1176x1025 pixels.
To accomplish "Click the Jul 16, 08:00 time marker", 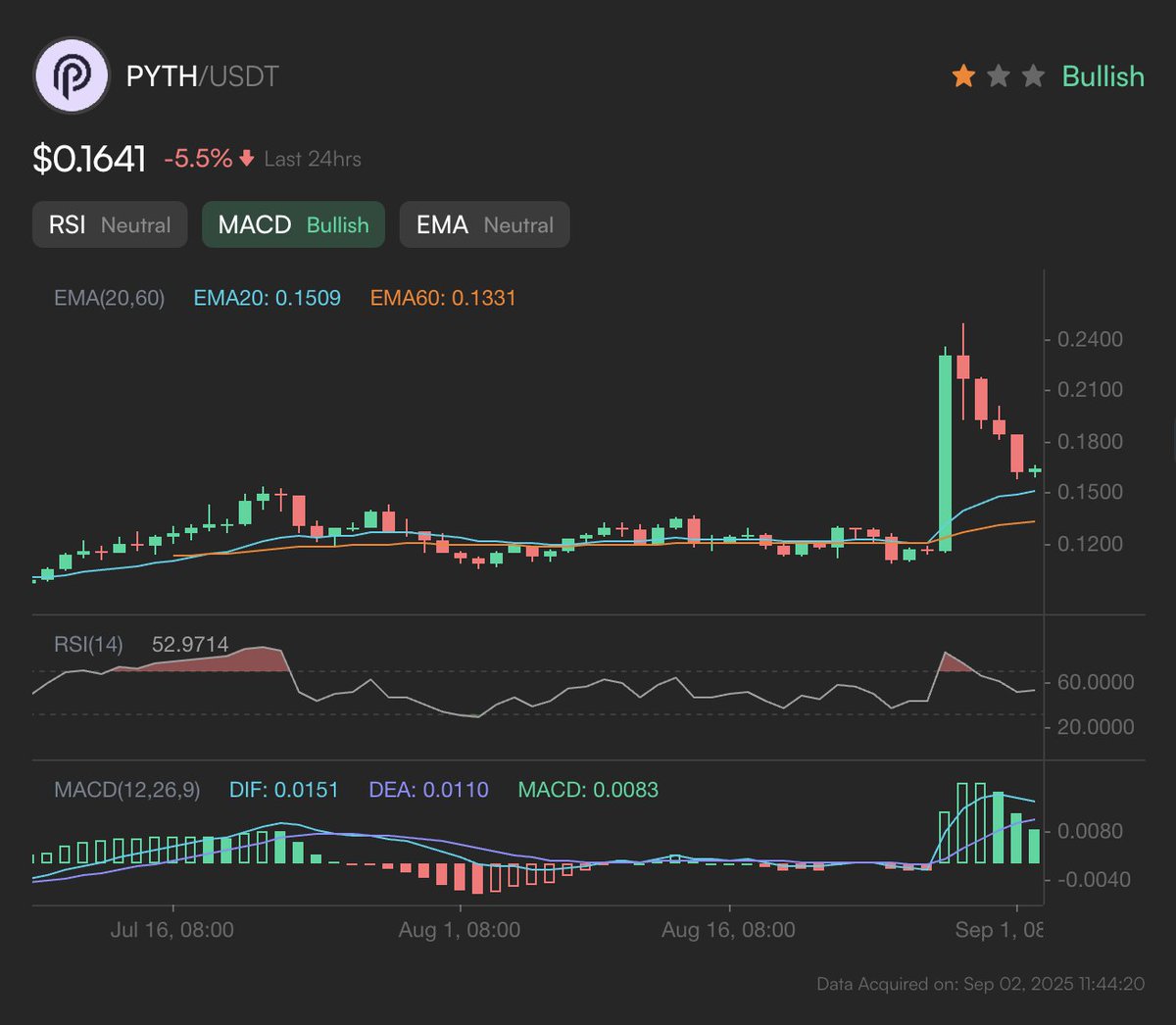I will pyautogui.click(x=172, y=930).
